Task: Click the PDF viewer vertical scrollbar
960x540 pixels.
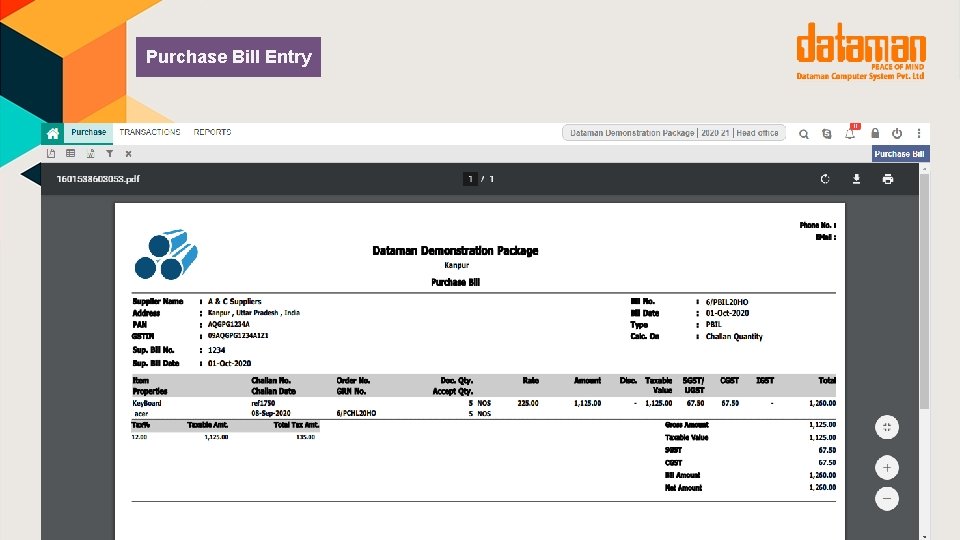Action: (924, 291)
